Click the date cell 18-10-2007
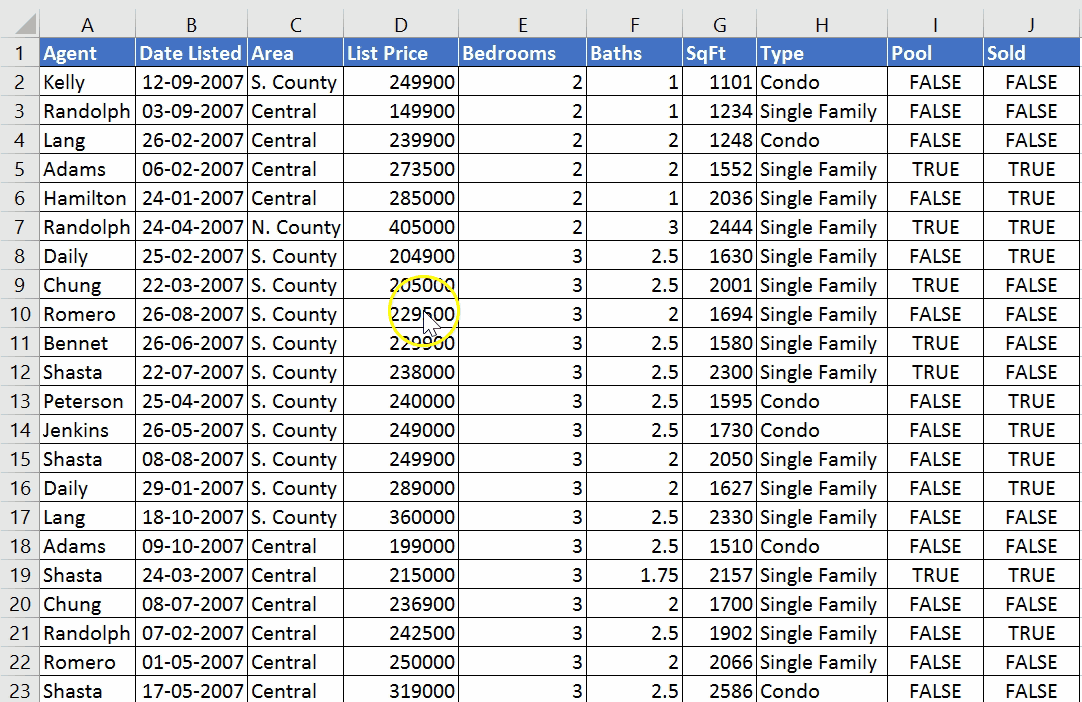The height and width of the screenshot is (702, 1082). [191, 517]
